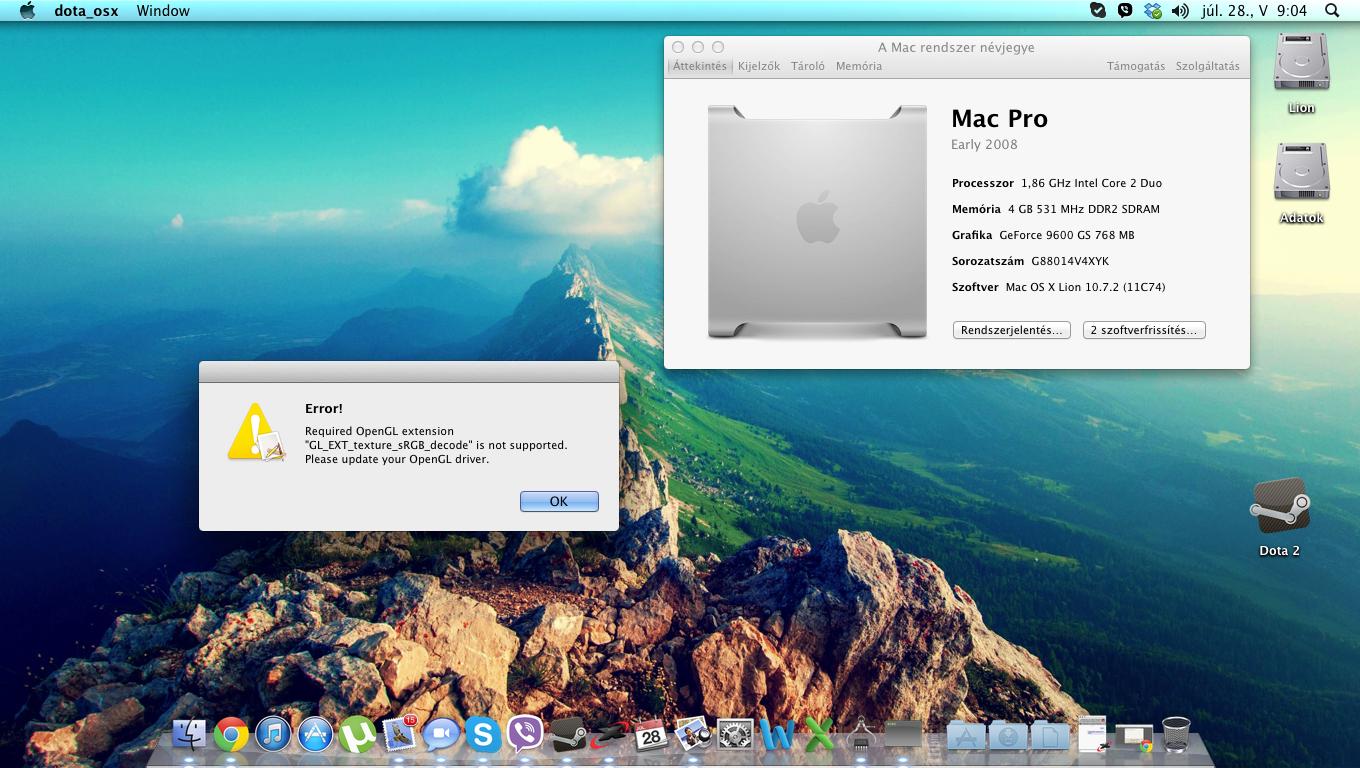Image resolution: width=1360 pixels, height=768 pixels.
Task: Open the Window menu
Action: coord(163,10)
